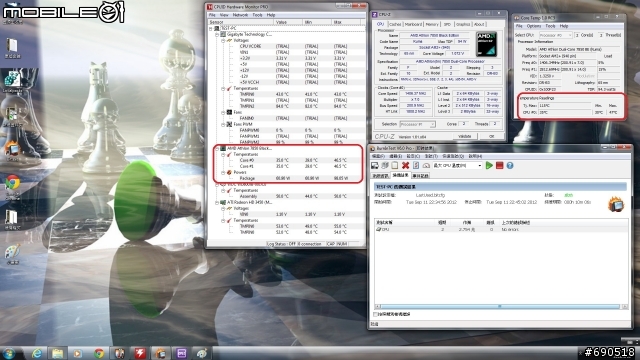640x360 pixels.
Task: Click the clipboard icon in BurnInTest toolbar
Action: [395, 165]
